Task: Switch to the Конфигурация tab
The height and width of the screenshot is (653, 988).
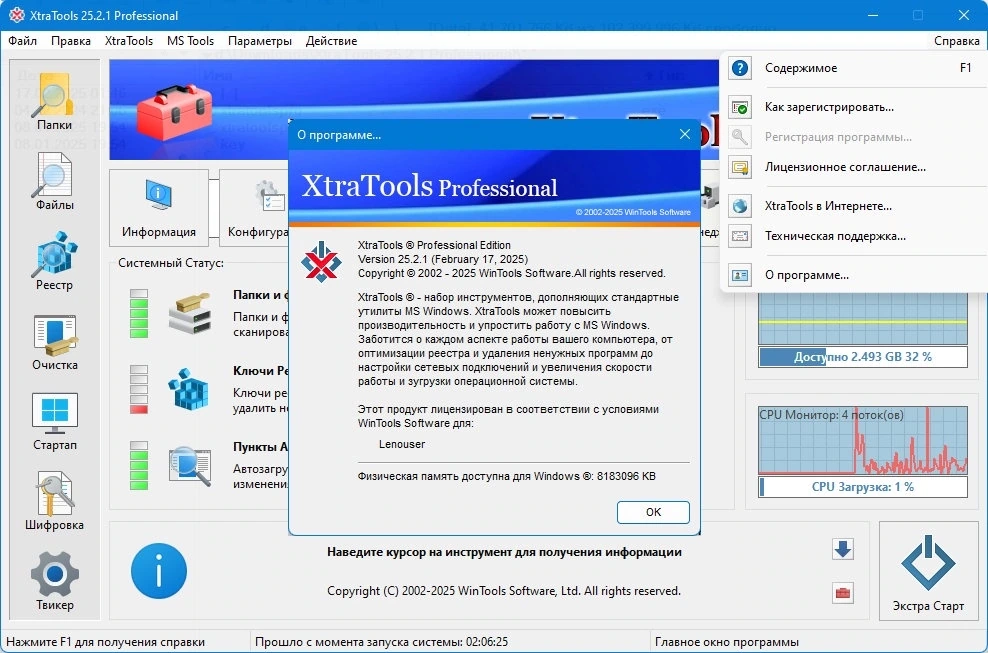Action: pyautogui.click(x=255, y=207)
